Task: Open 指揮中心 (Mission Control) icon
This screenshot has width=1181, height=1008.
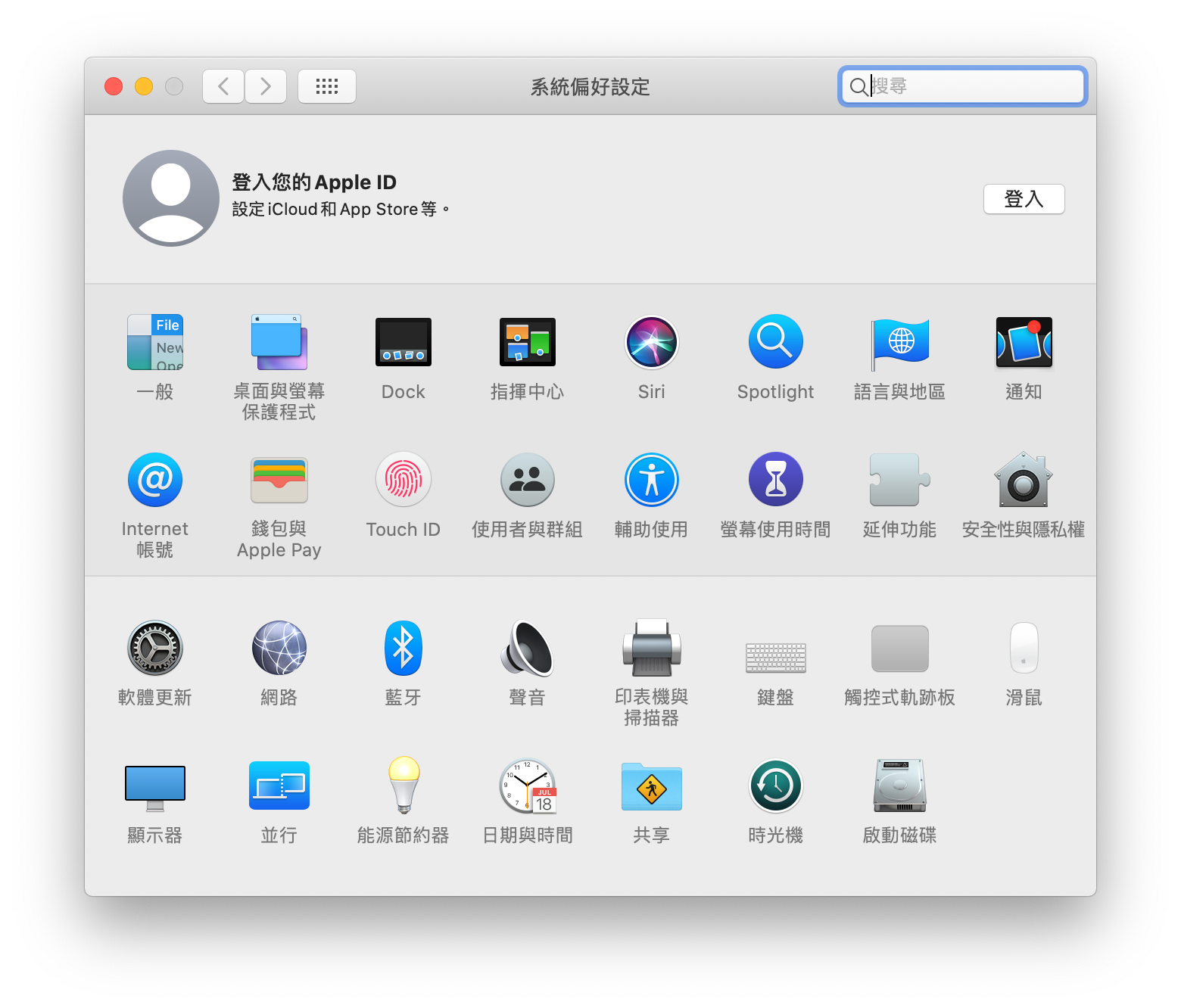Action: click(x=528, y=342)
